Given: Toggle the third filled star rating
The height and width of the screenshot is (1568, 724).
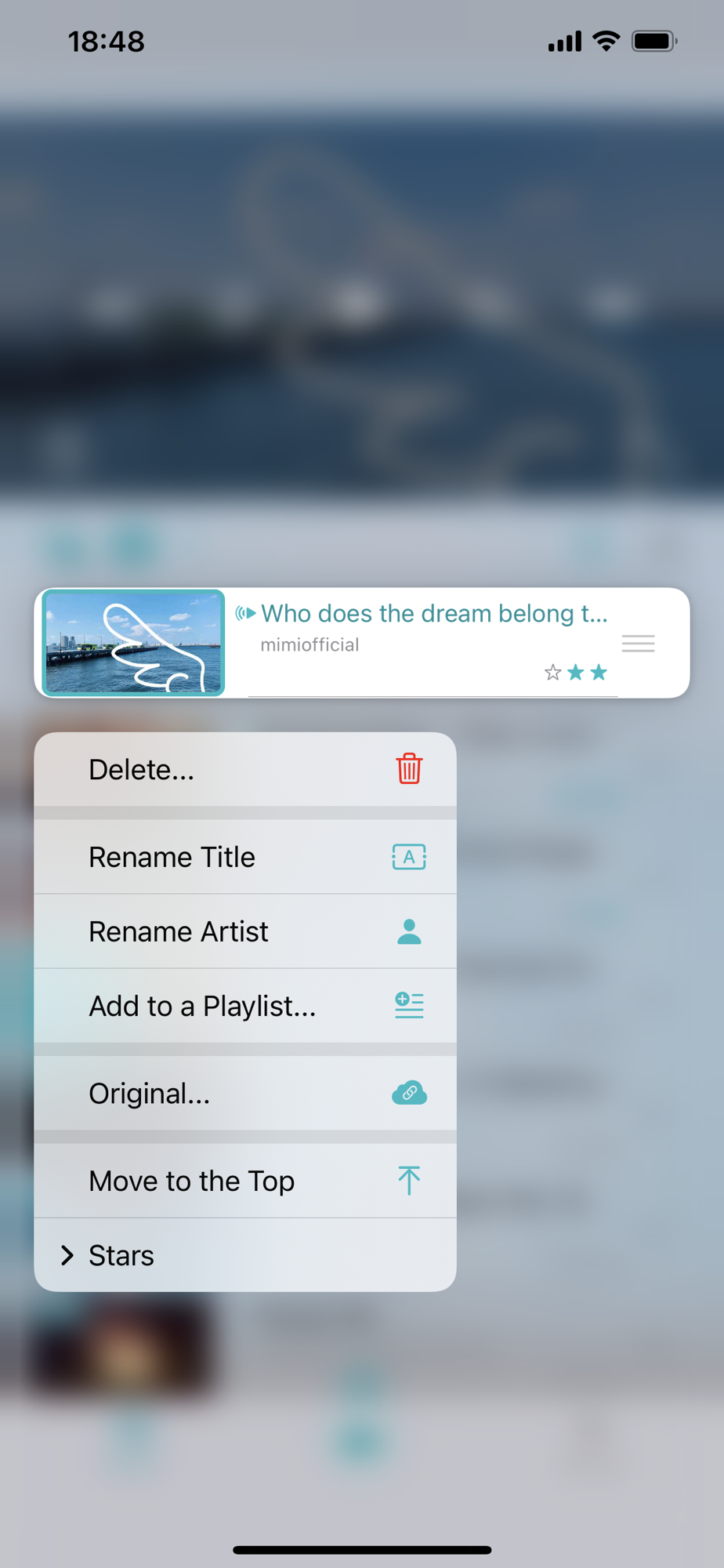Looking at the screenshot, I should tap(599, 673).
